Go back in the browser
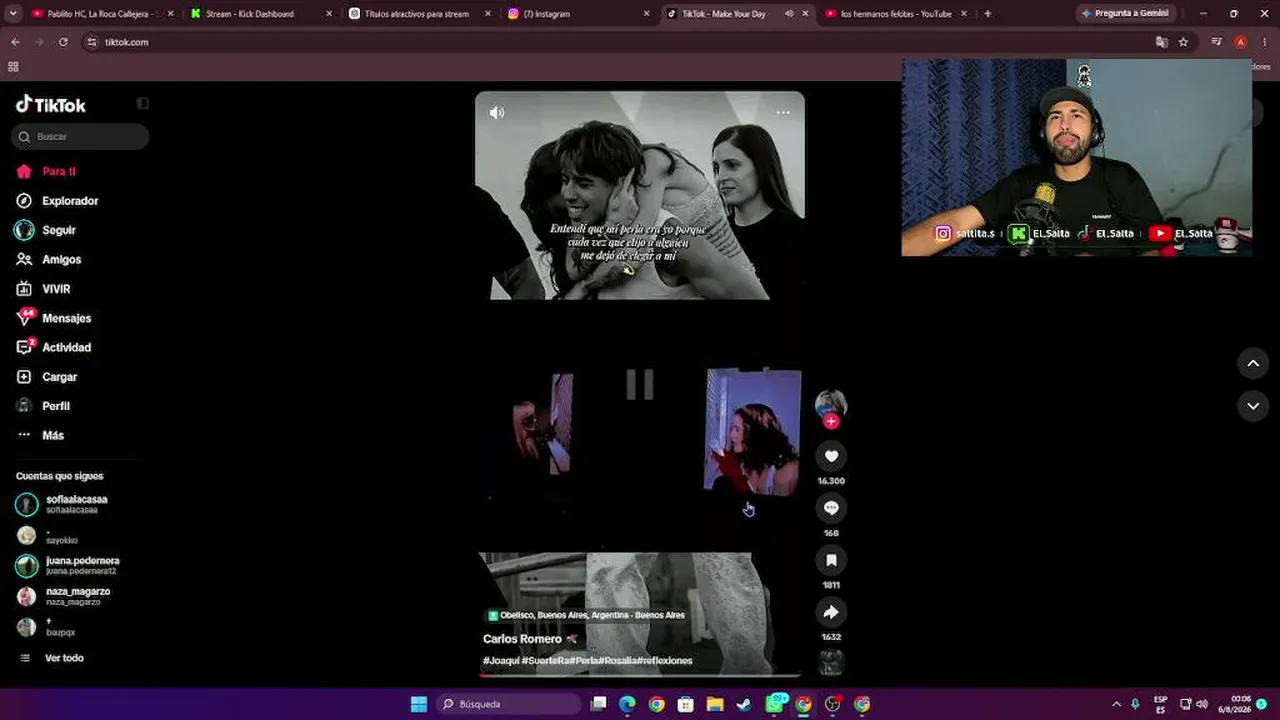 [15, 42]
